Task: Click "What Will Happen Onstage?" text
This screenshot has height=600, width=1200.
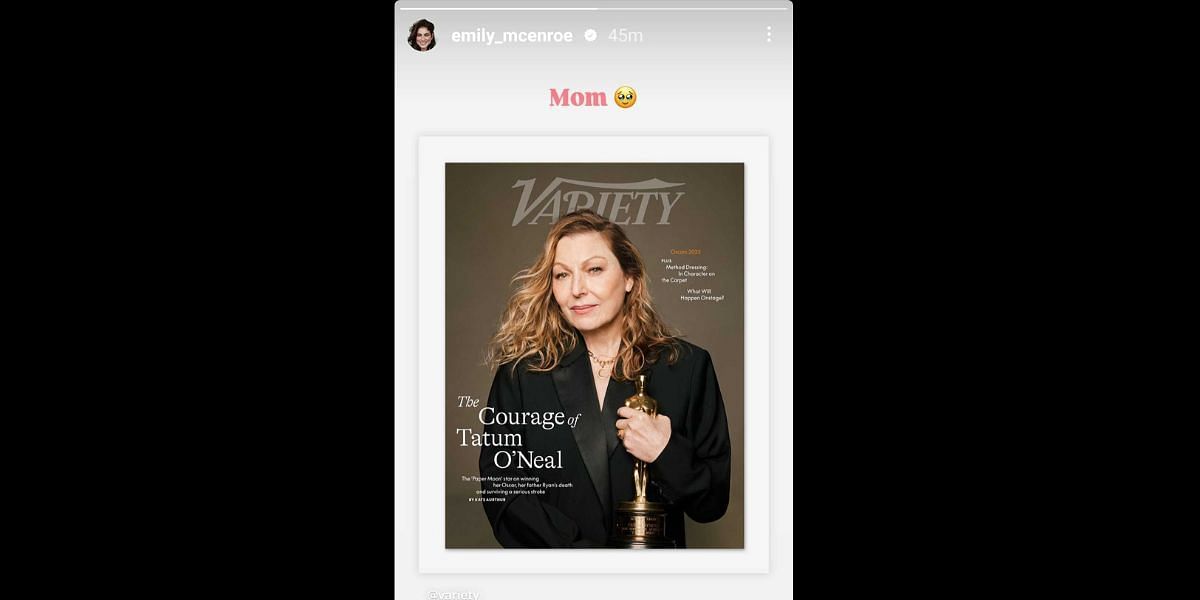Action: click(x=704, y=294)
